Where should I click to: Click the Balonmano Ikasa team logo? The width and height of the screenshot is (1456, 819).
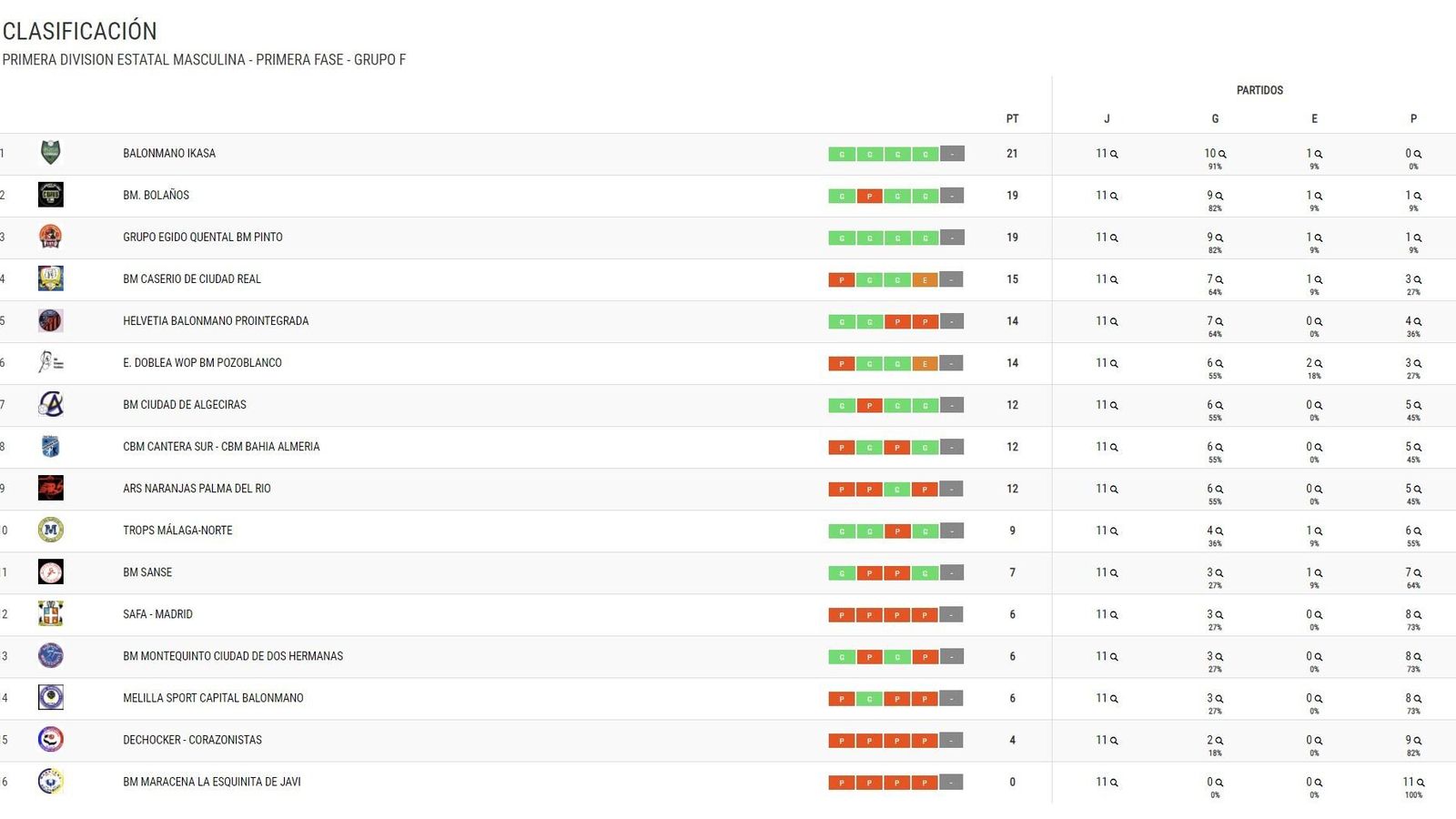[51, 153]
